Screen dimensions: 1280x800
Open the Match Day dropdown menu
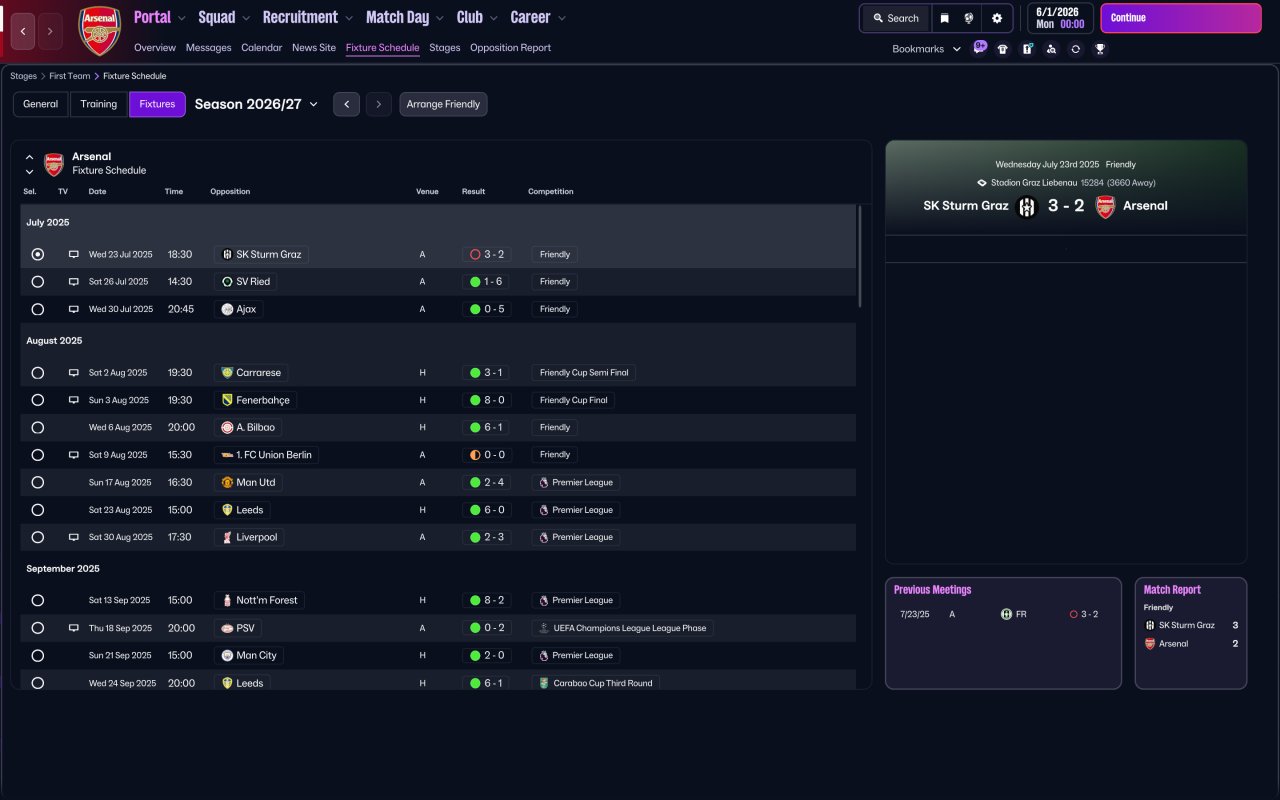point(406,17)
